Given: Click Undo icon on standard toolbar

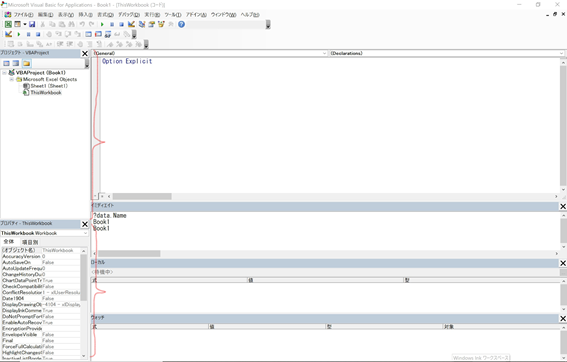Looking at the screenshot, I should click(x=82, y=24).
